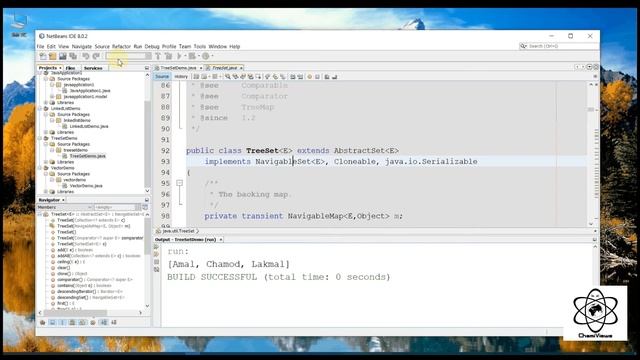Open the This PC desktop icon
This screenshot has width=640, height=360.
click(19, 26)
